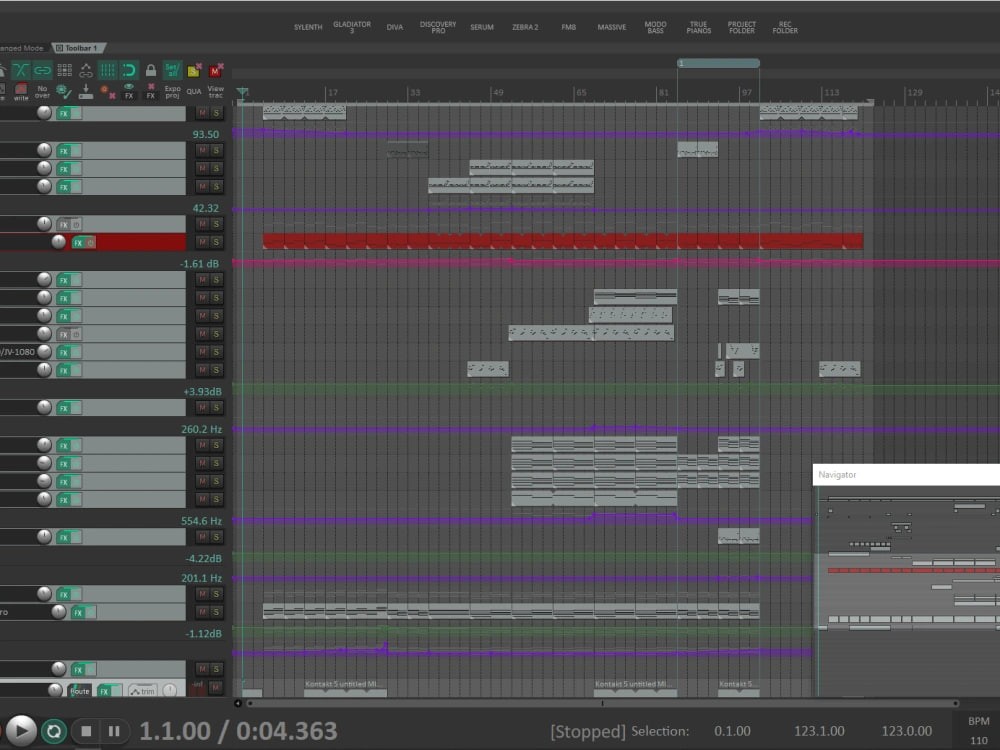Click the grid lines toolbar icon
This screenshot has height=750, width=1000.
(x=108, y=70)
